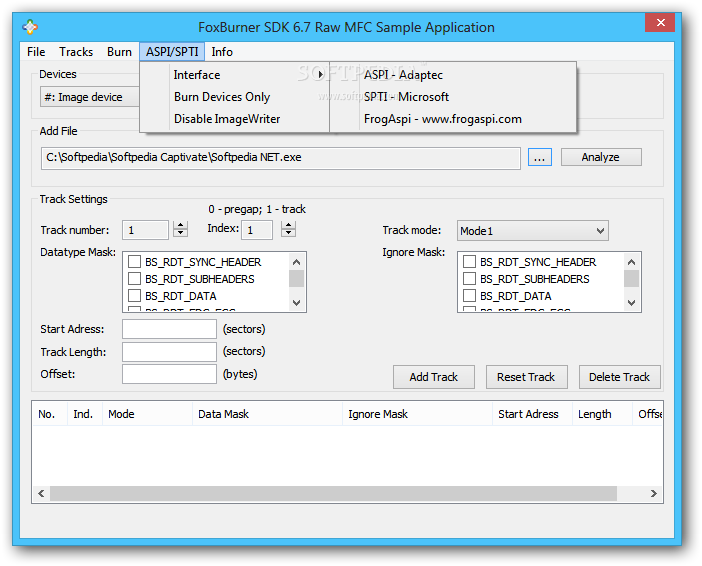Open the File menu

tap(36, 52)
